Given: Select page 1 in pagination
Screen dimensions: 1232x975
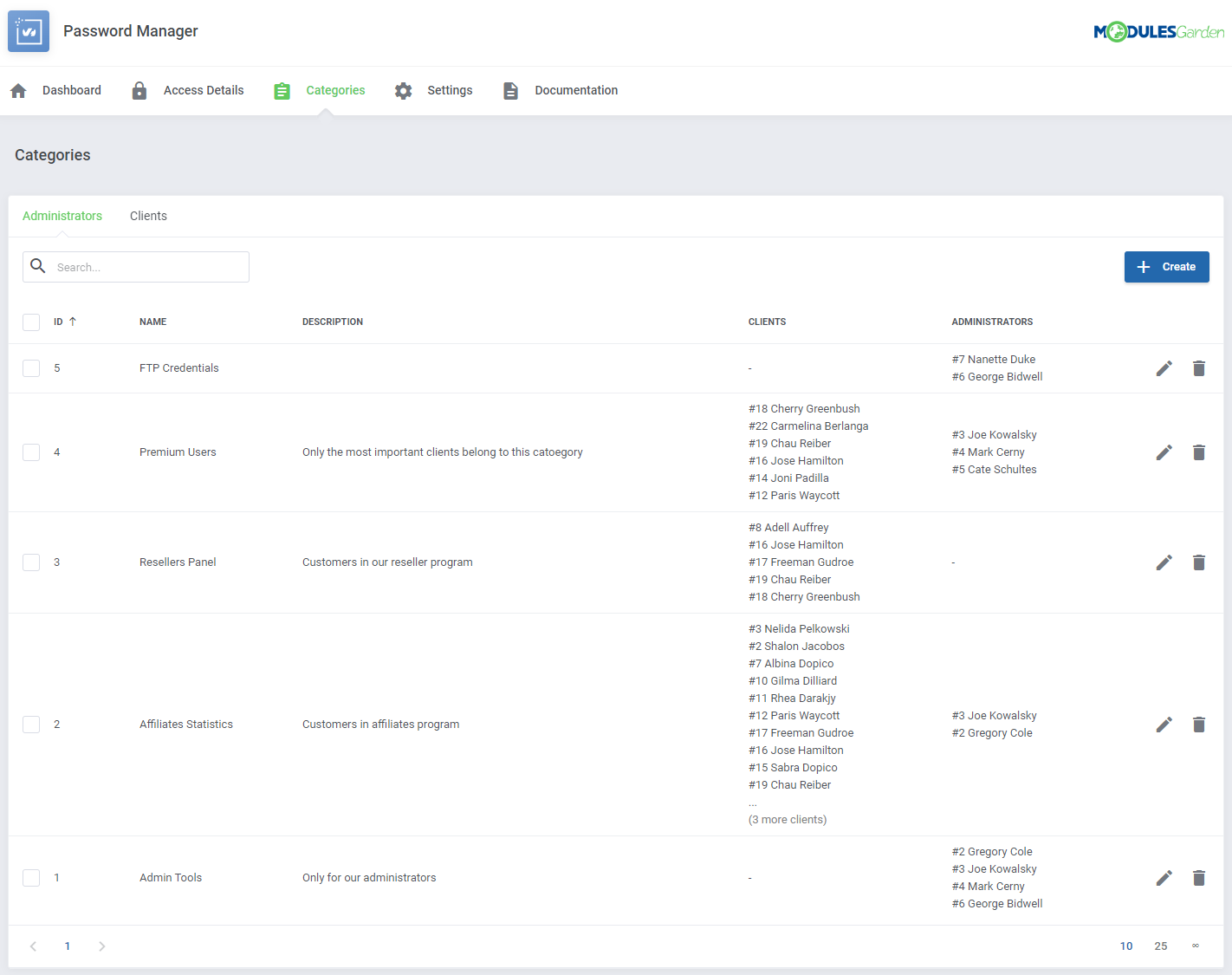Looking at the screenshot, I should 68,946.
